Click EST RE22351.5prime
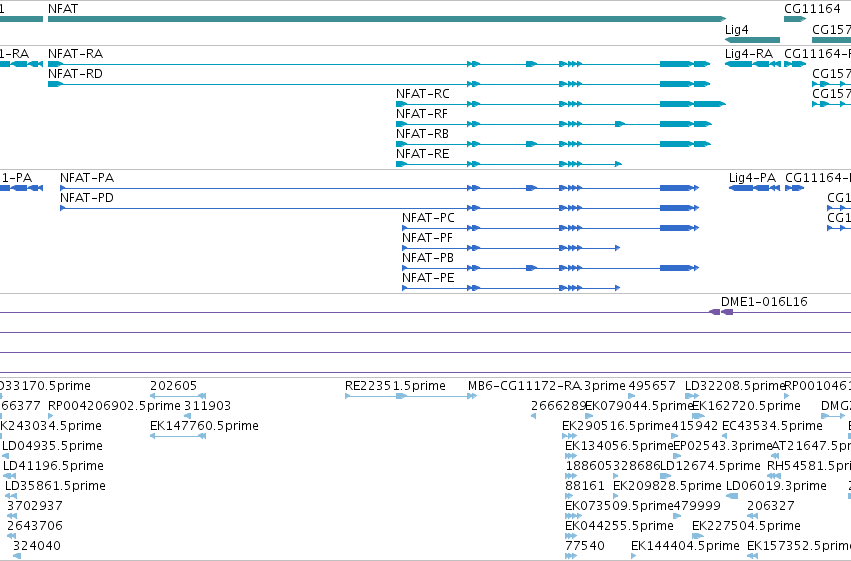 (x=395, y=386)
